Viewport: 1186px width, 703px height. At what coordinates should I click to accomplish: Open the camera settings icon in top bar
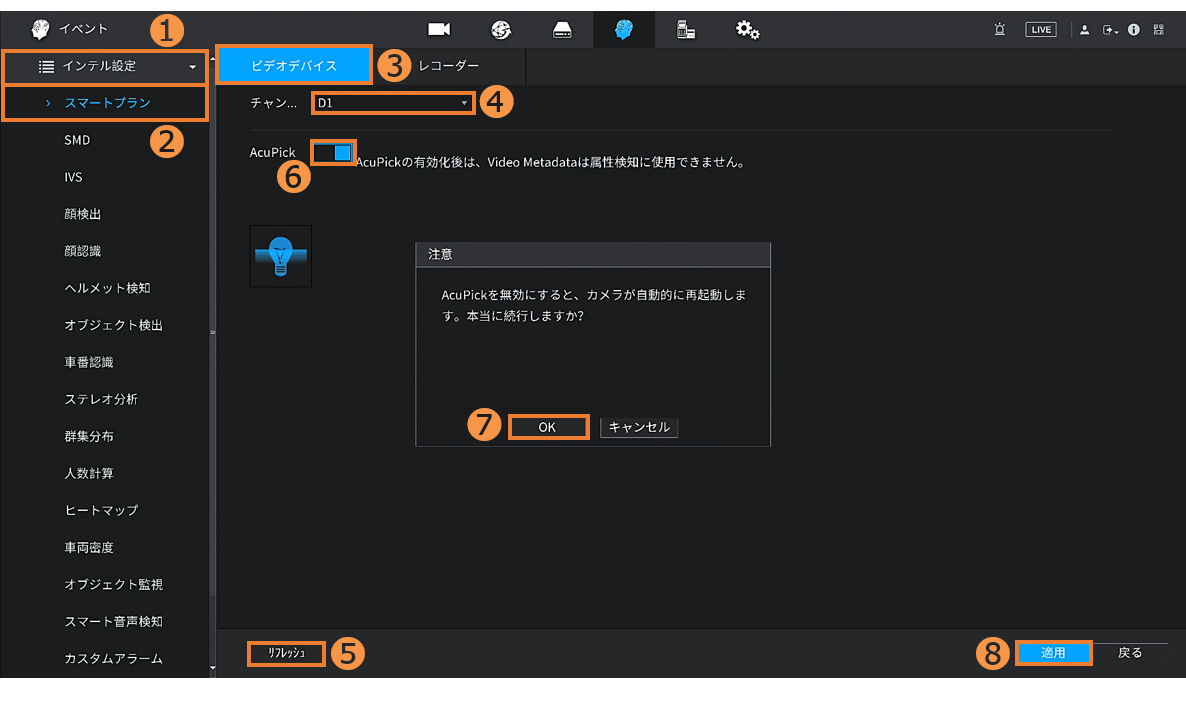(439, 29)
